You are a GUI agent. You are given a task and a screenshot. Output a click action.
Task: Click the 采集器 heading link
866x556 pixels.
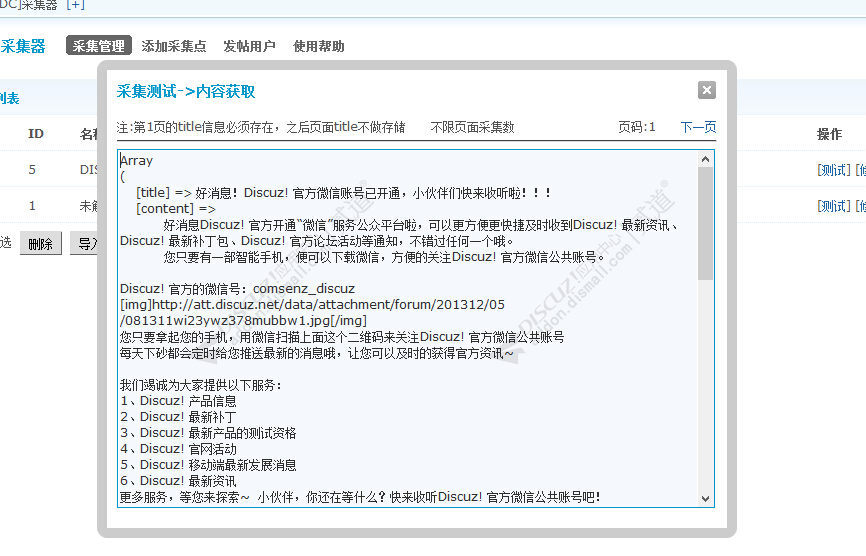23,46
